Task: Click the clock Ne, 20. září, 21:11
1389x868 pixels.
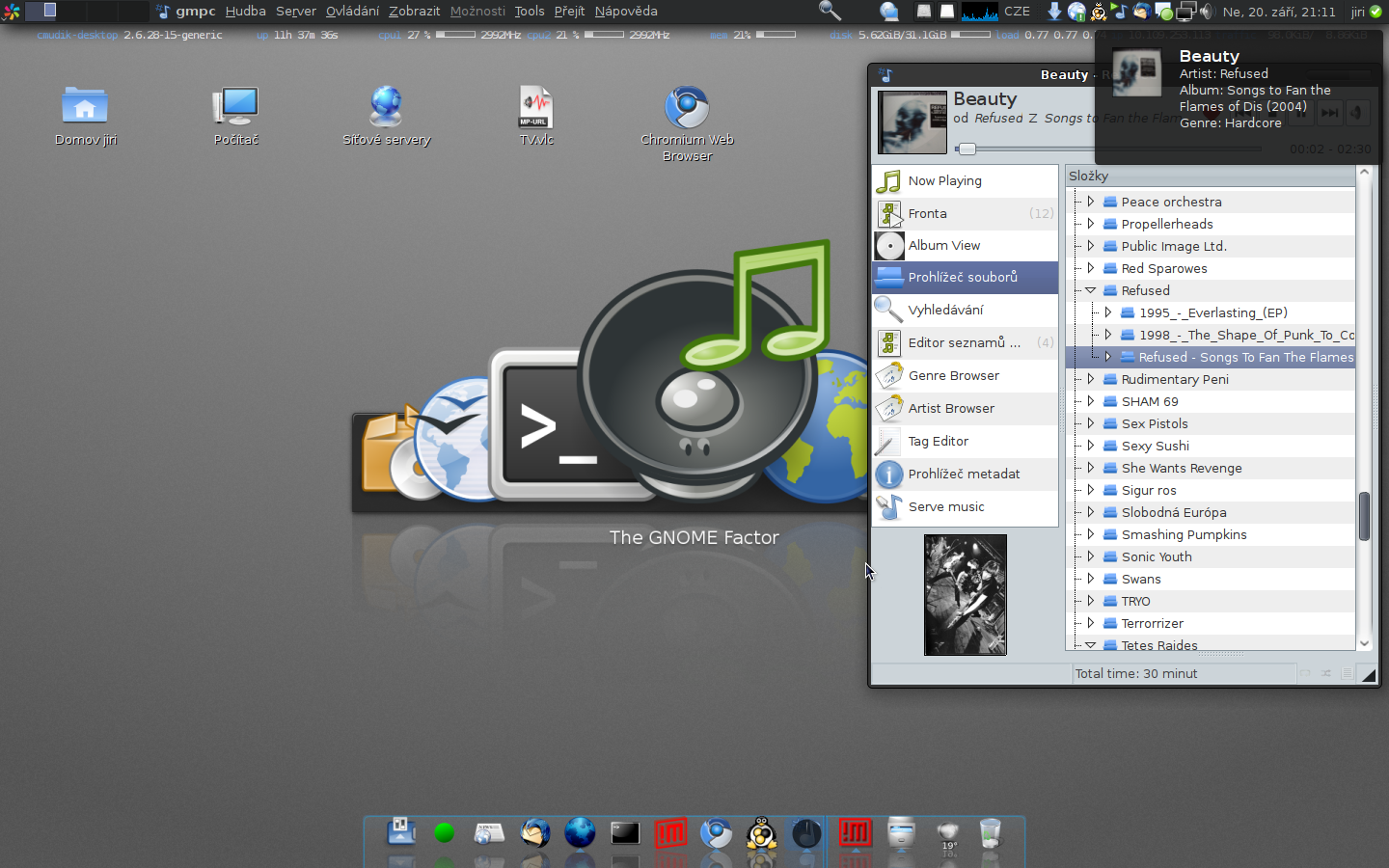Action: pyautogui.click(x=1279, y=12)
